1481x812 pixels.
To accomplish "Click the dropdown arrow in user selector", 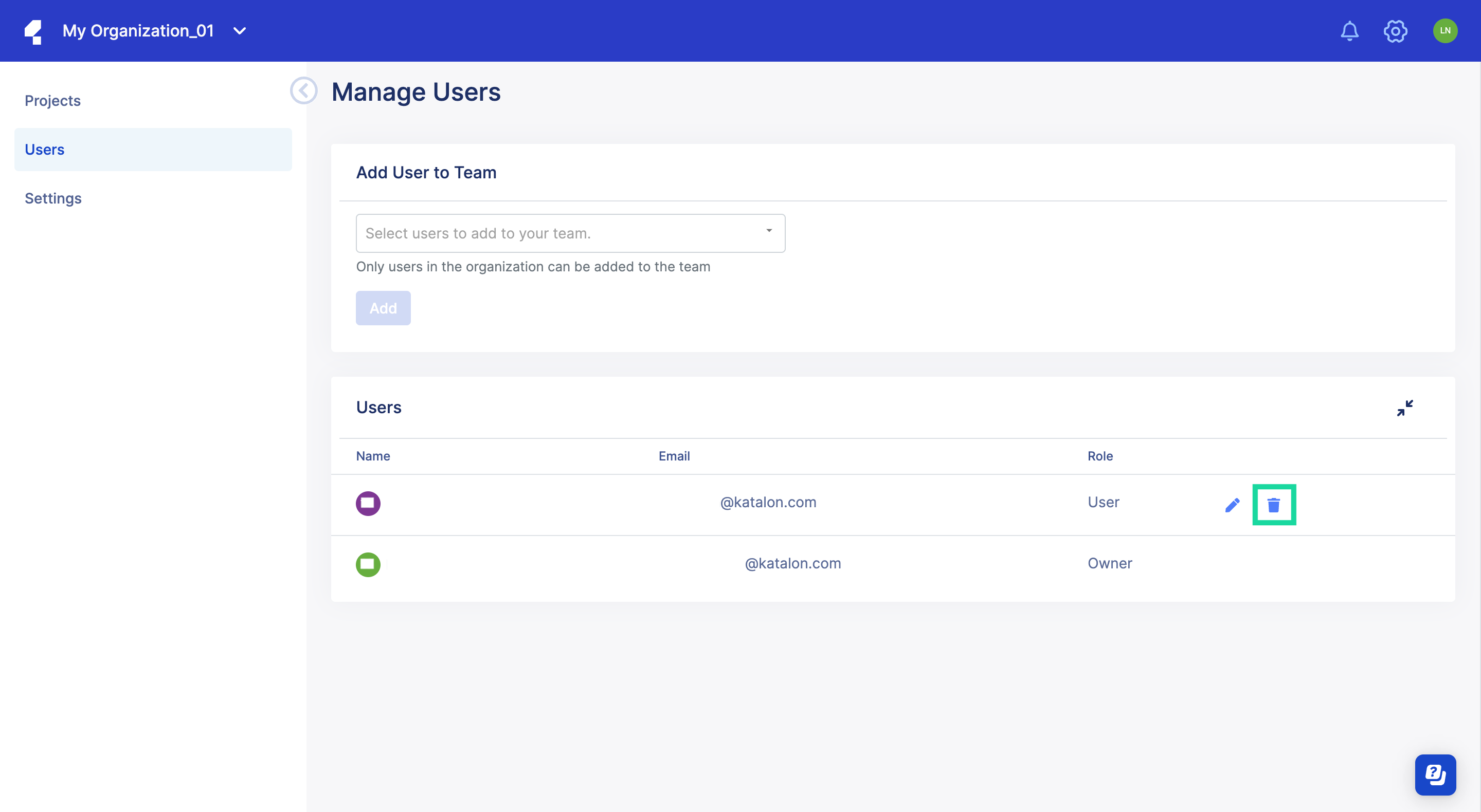I will click(770, 232).
